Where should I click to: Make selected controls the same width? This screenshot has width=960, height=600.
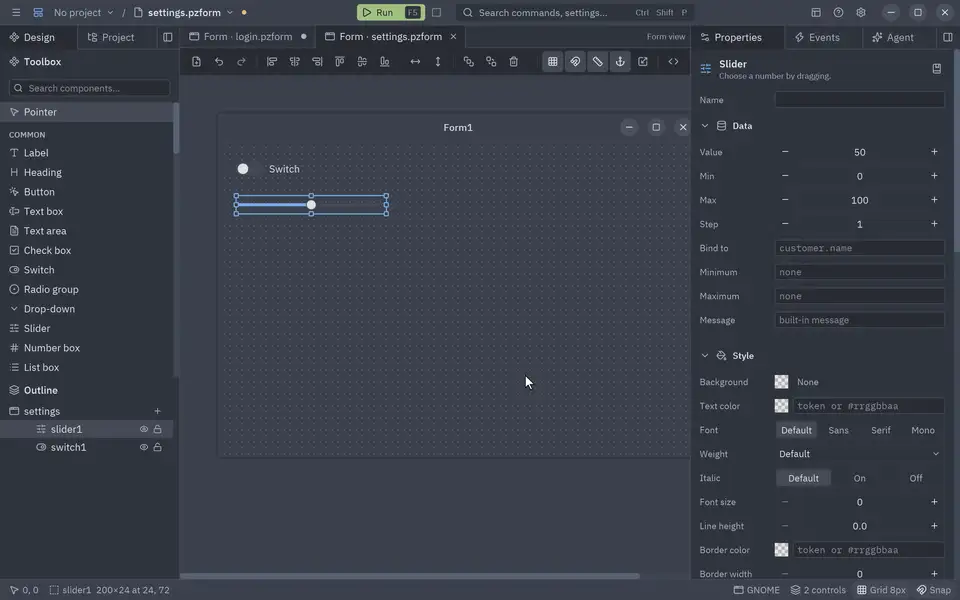pos(415,62)
